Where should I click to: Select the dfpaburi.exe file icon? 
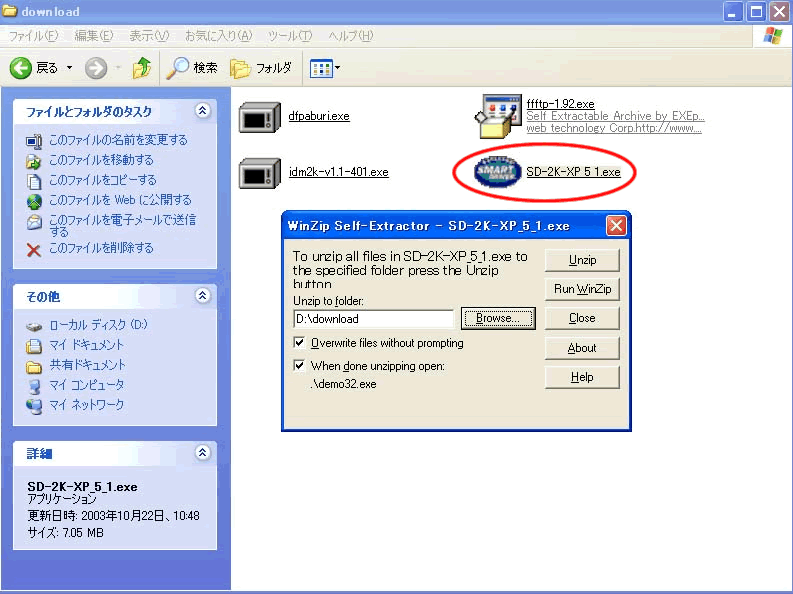(259, 117)
